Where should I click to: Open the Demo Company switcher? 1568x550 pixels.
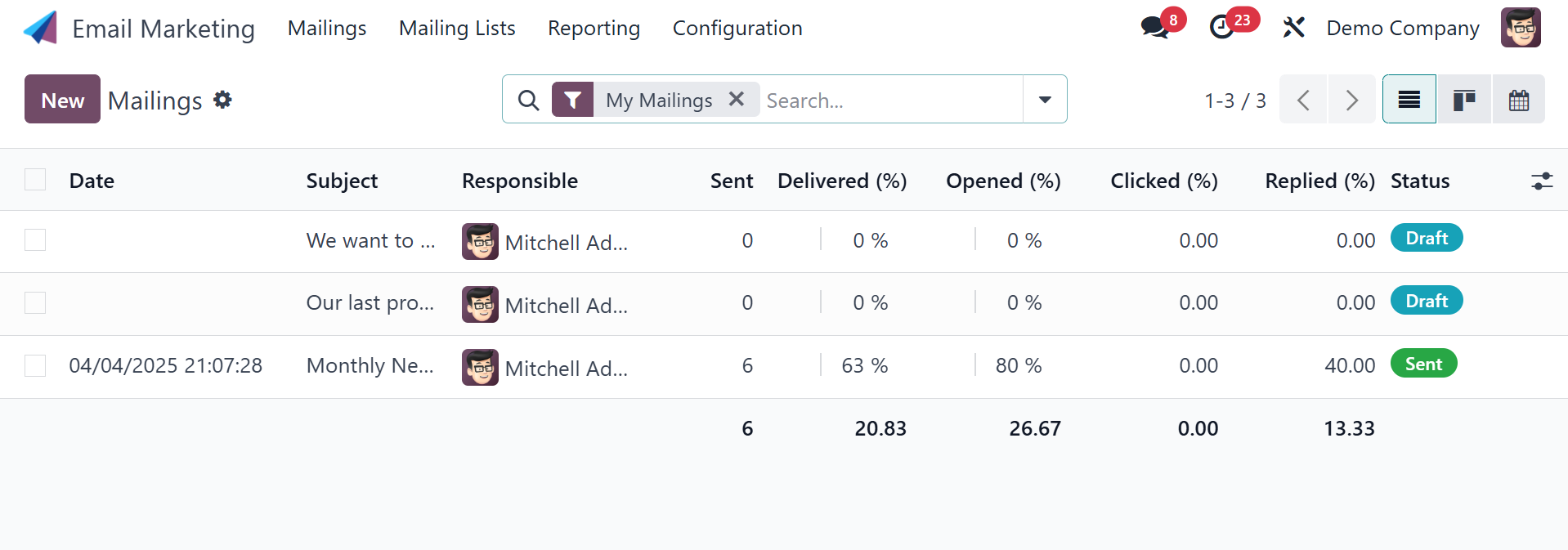pos(1402,28)
